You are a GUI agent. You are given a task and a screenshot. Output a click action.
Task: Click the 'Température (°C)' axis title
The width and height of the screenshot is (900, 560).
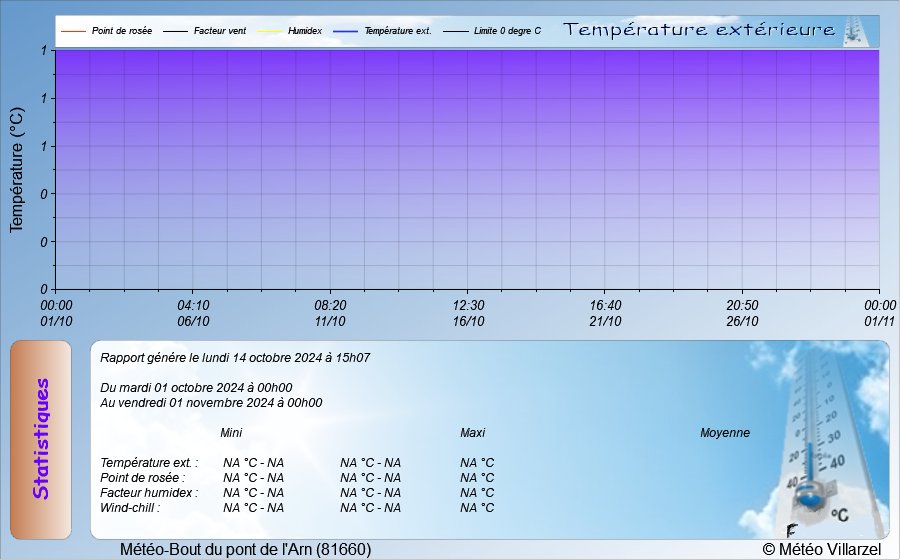[17, 170]
